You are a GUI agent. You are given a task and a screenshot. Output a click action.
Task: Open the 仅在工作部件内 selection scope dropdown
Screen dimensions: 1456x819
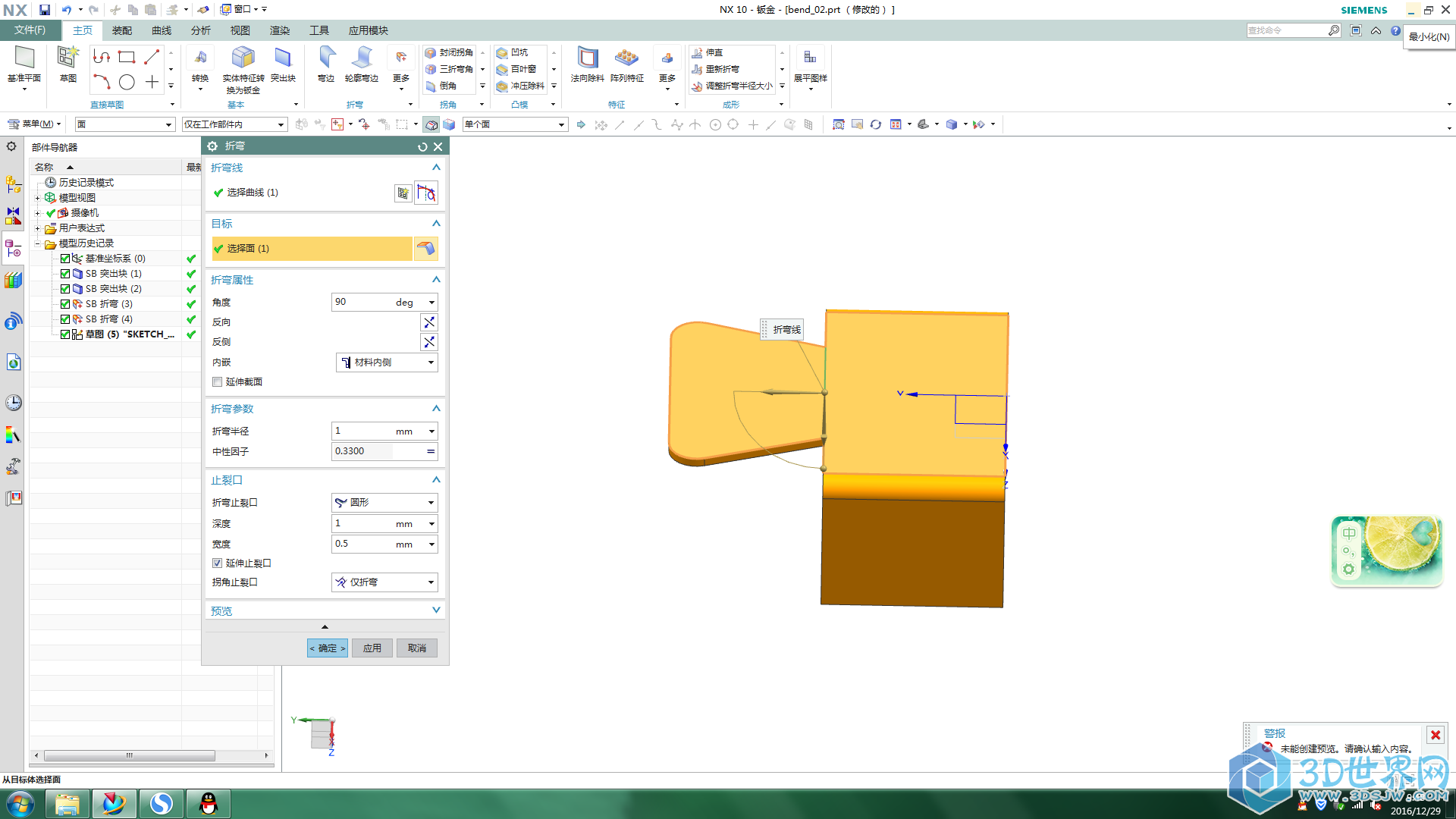pyautogui.click(x=234, y=124)
